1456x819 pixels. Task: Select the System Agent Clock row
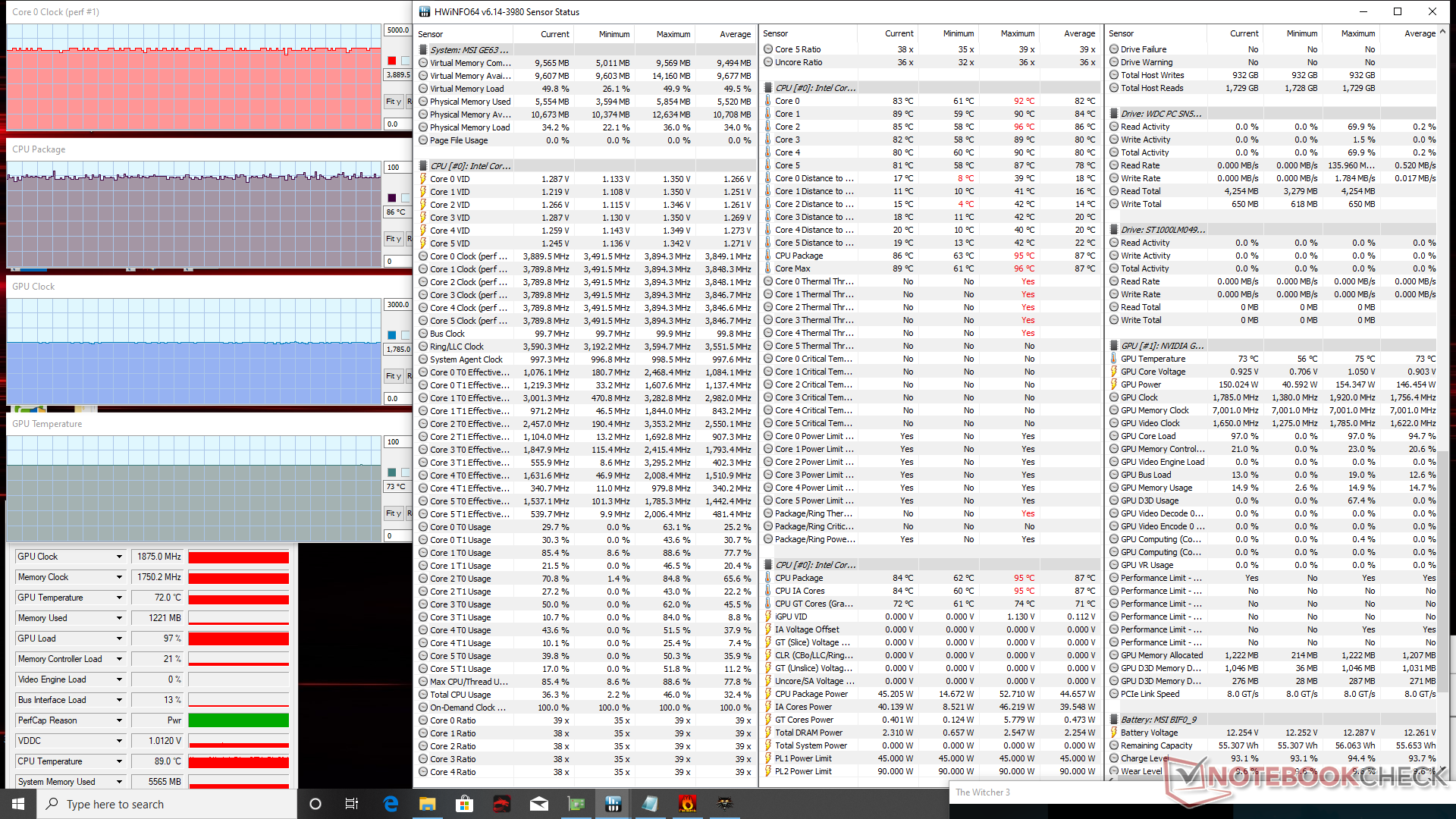pos(585,359)
